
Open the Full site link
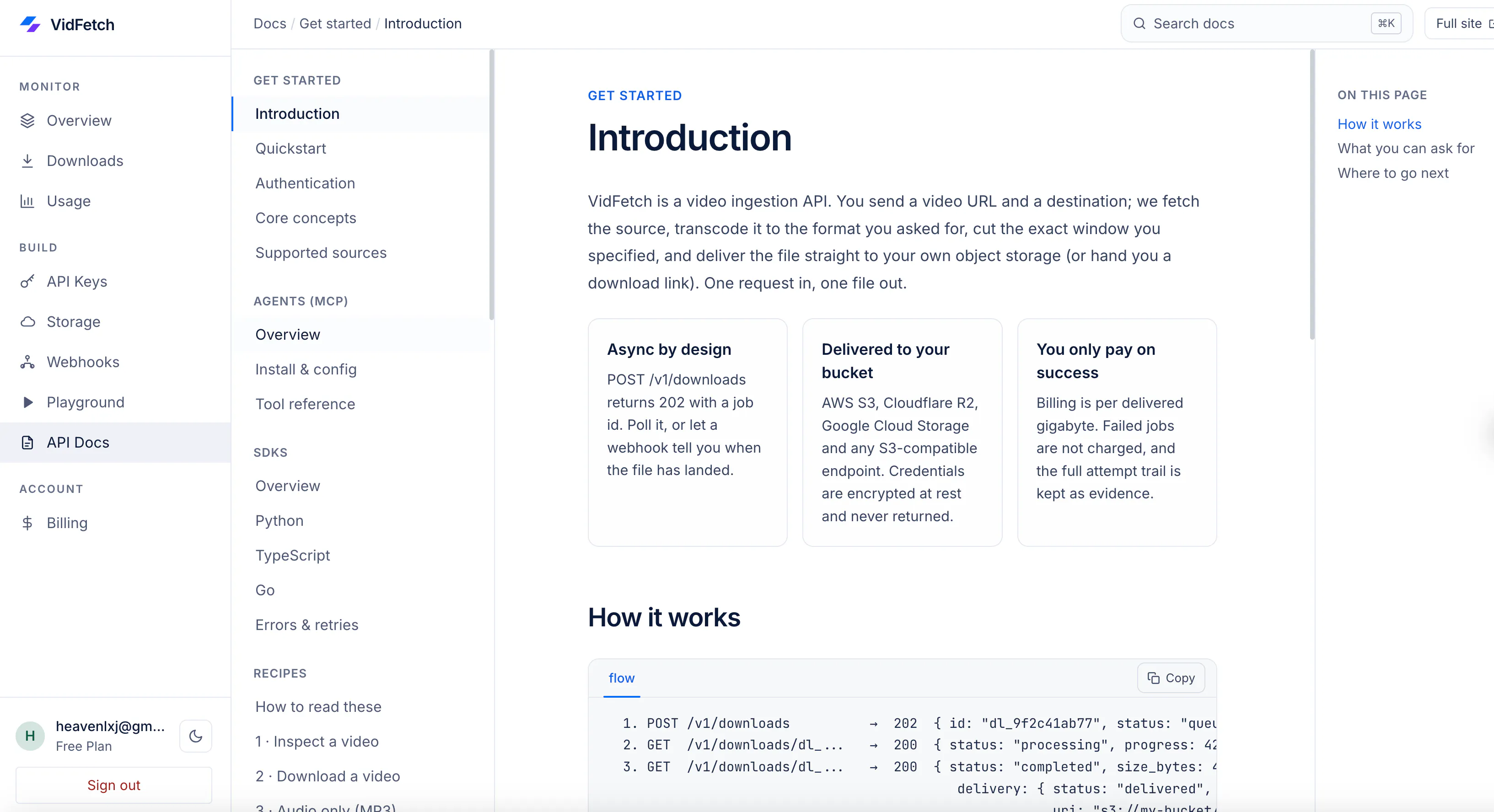[1459, 24]
